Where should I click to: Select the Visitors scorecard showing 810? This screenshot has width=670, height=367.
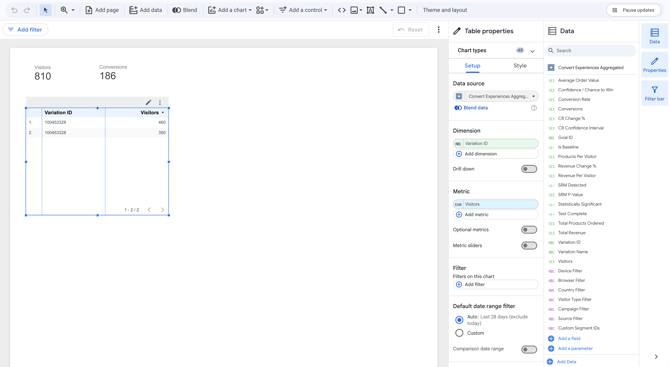point(43,73)
